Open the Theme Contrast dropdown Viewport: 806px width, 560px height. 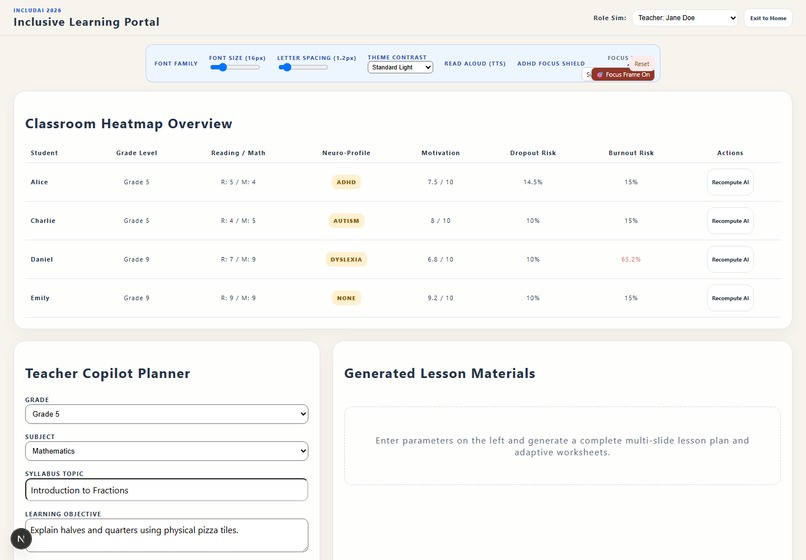click(x=400, y=67)
